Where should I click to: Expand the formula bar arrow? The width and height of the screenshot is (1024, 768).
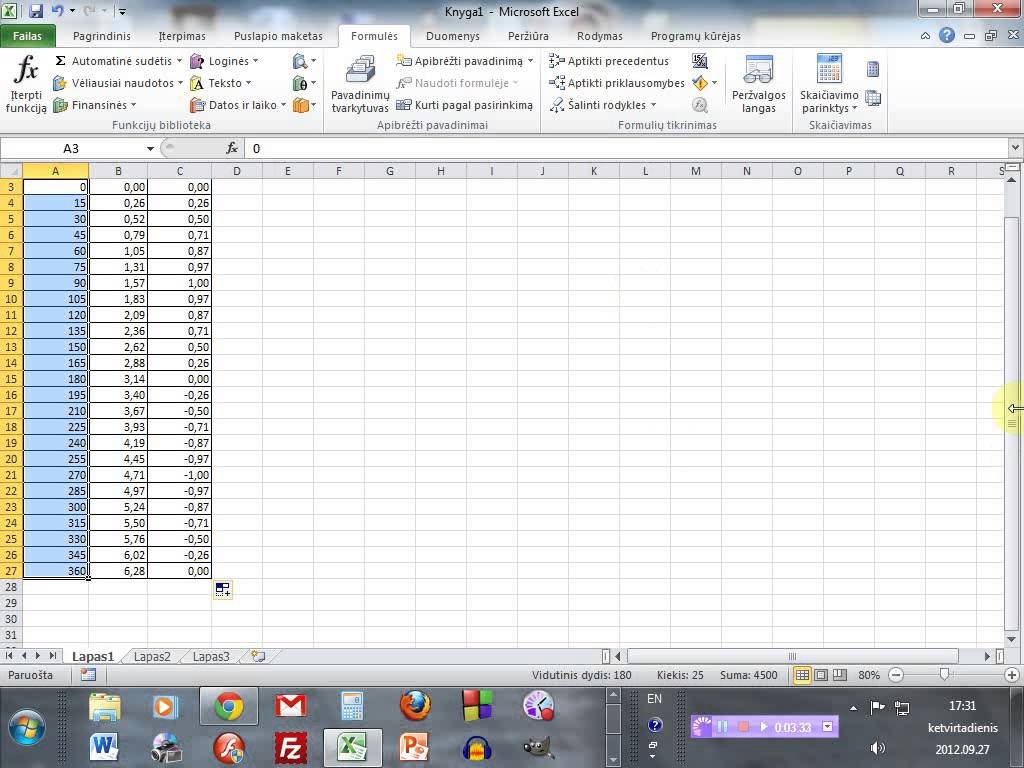coord(1016,148)
